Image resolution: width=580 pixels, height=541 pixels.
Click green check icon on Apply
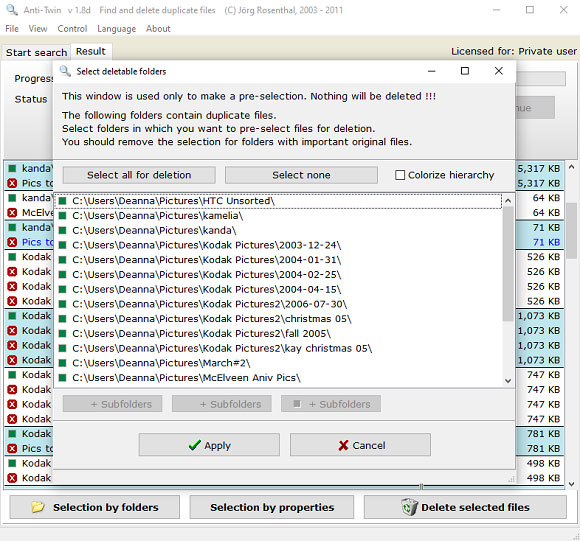tap(195, 445)
